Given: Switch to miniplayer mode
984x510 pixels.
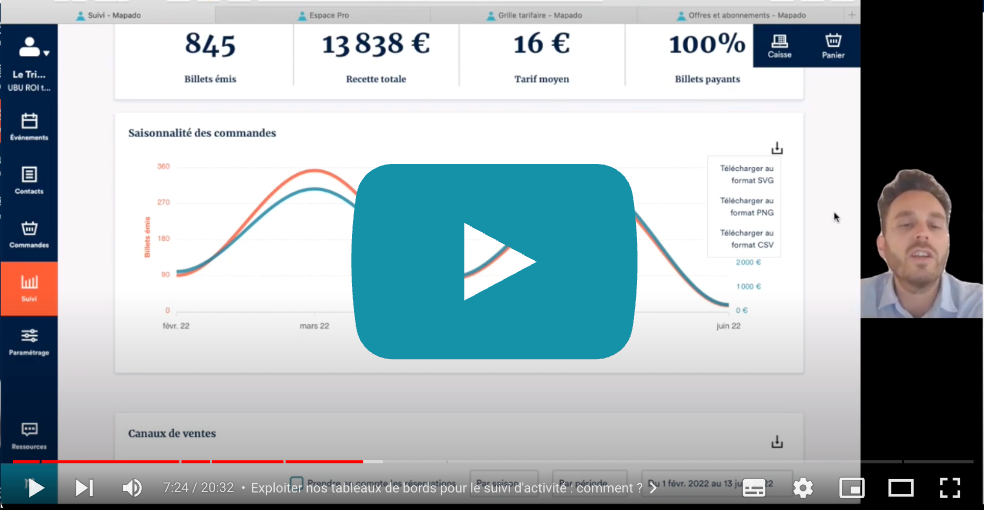Looking at the screenshot, I should point(852,487).
